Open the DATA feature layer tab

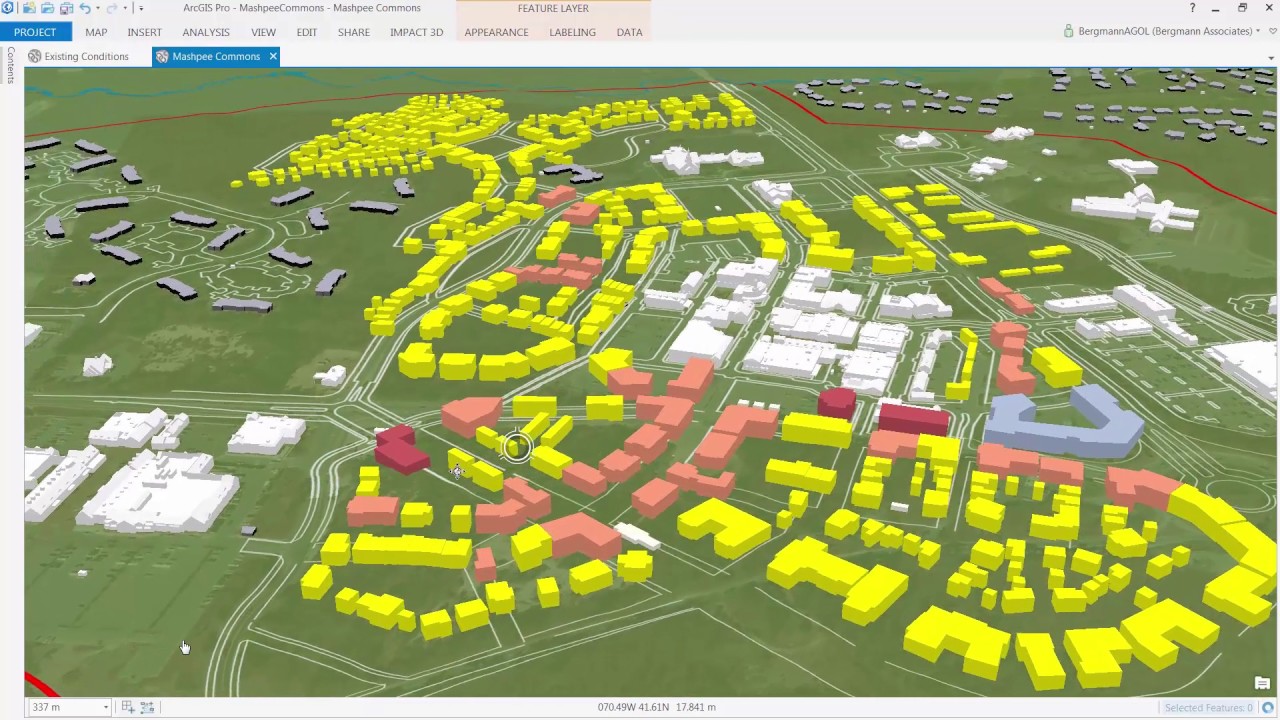(629, 32)
